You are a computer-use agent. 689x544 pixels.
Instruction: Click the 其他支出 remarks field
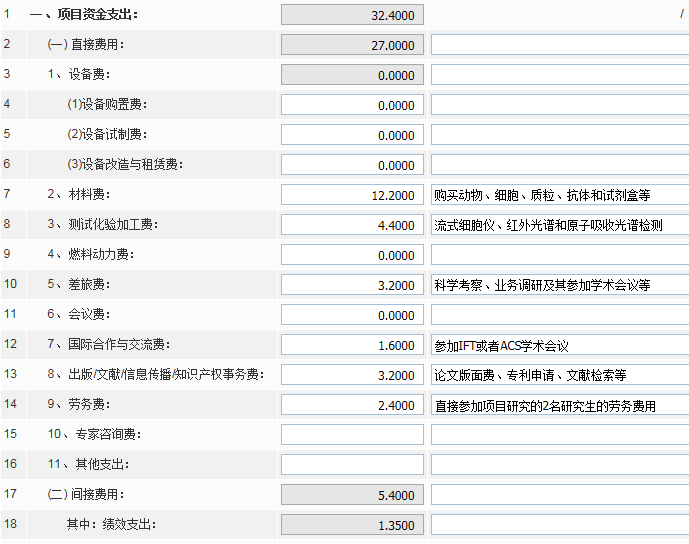560,465
